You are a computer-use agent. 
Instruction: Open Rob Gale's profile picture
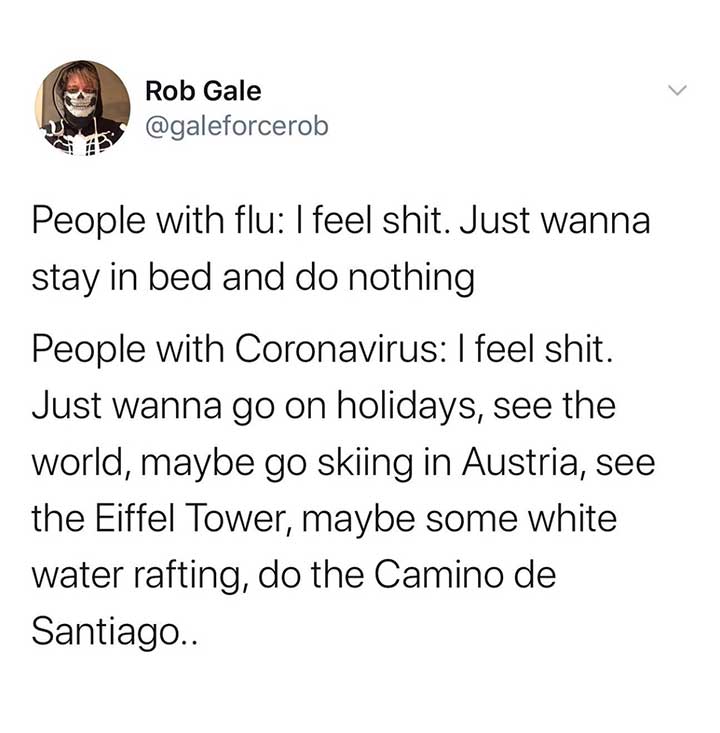(83, 108)
